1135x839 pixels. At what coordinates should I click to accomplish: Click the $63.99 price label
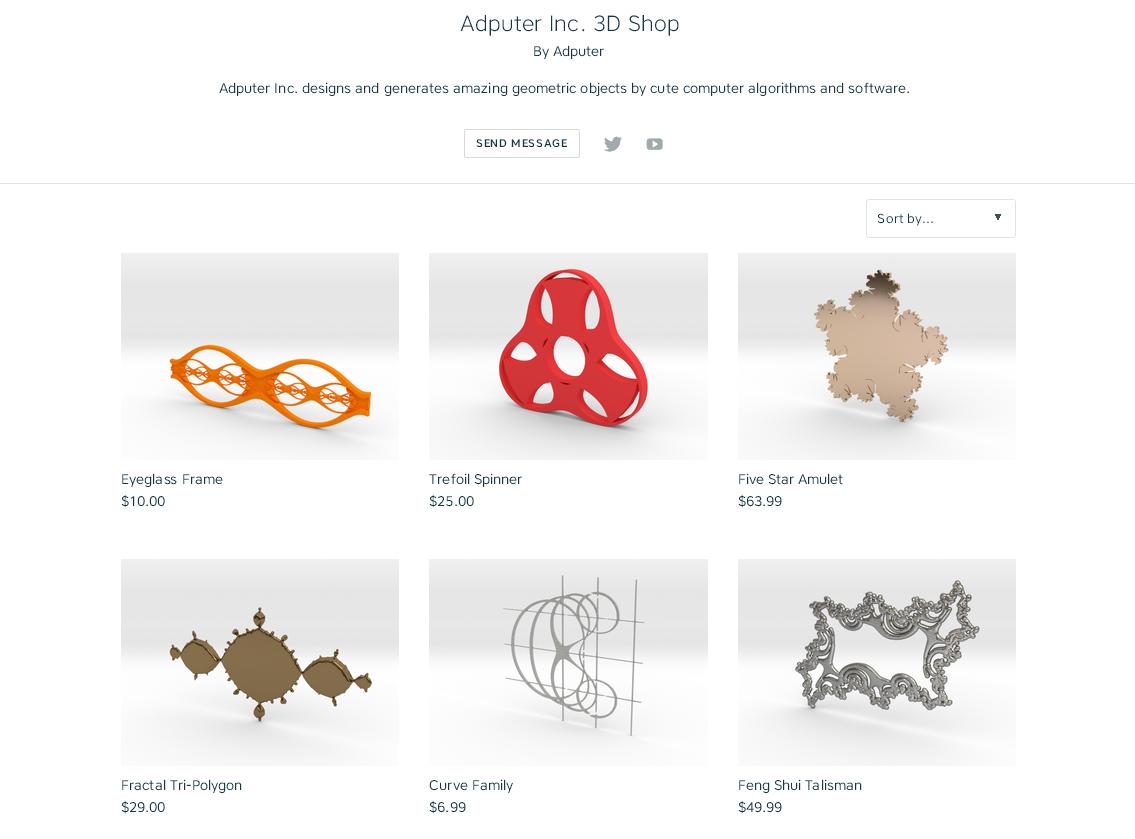click(x=759, y=501)
